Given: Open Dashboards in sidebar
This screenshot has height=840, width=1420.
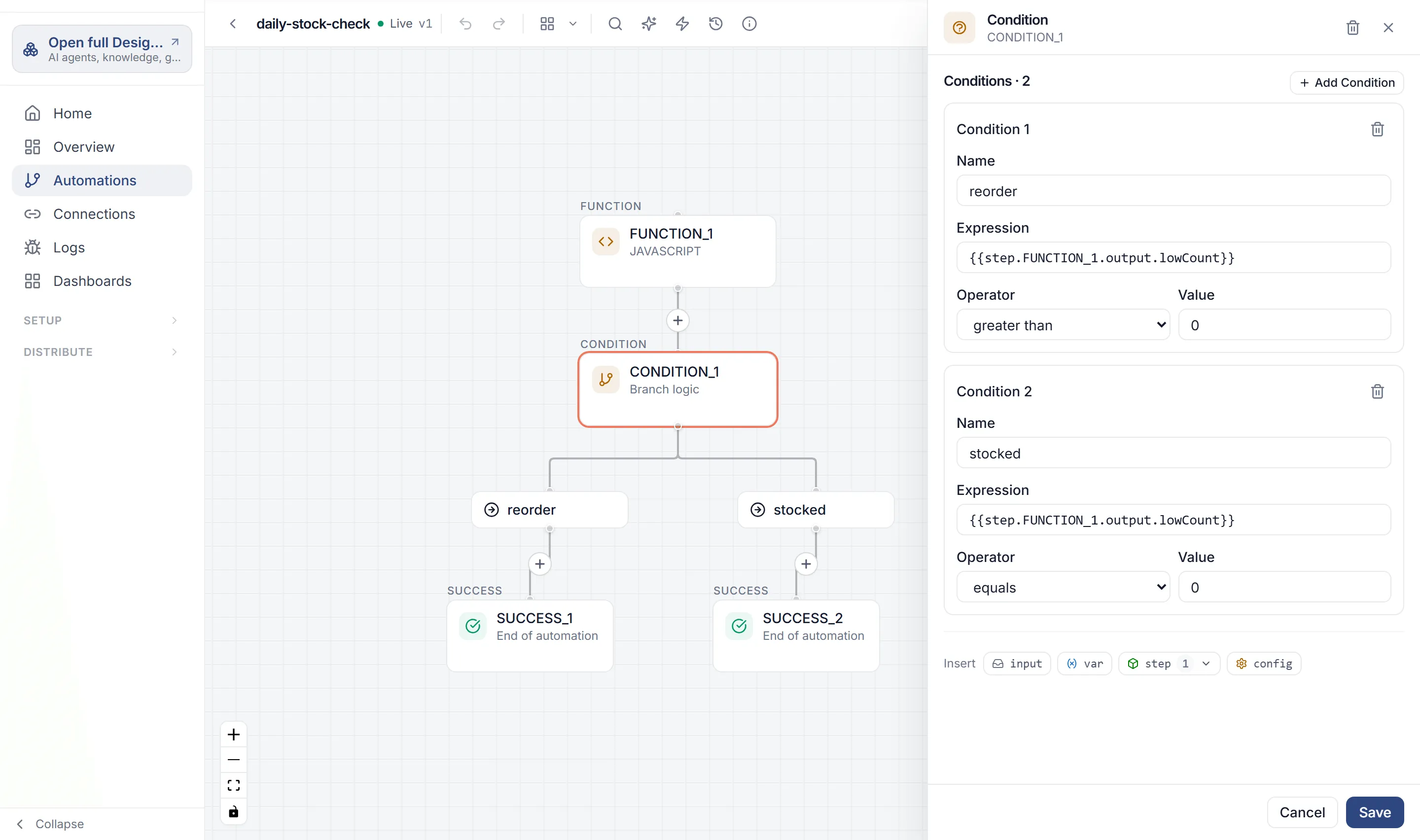Looking at the screenshot, I should pos(102,281).
